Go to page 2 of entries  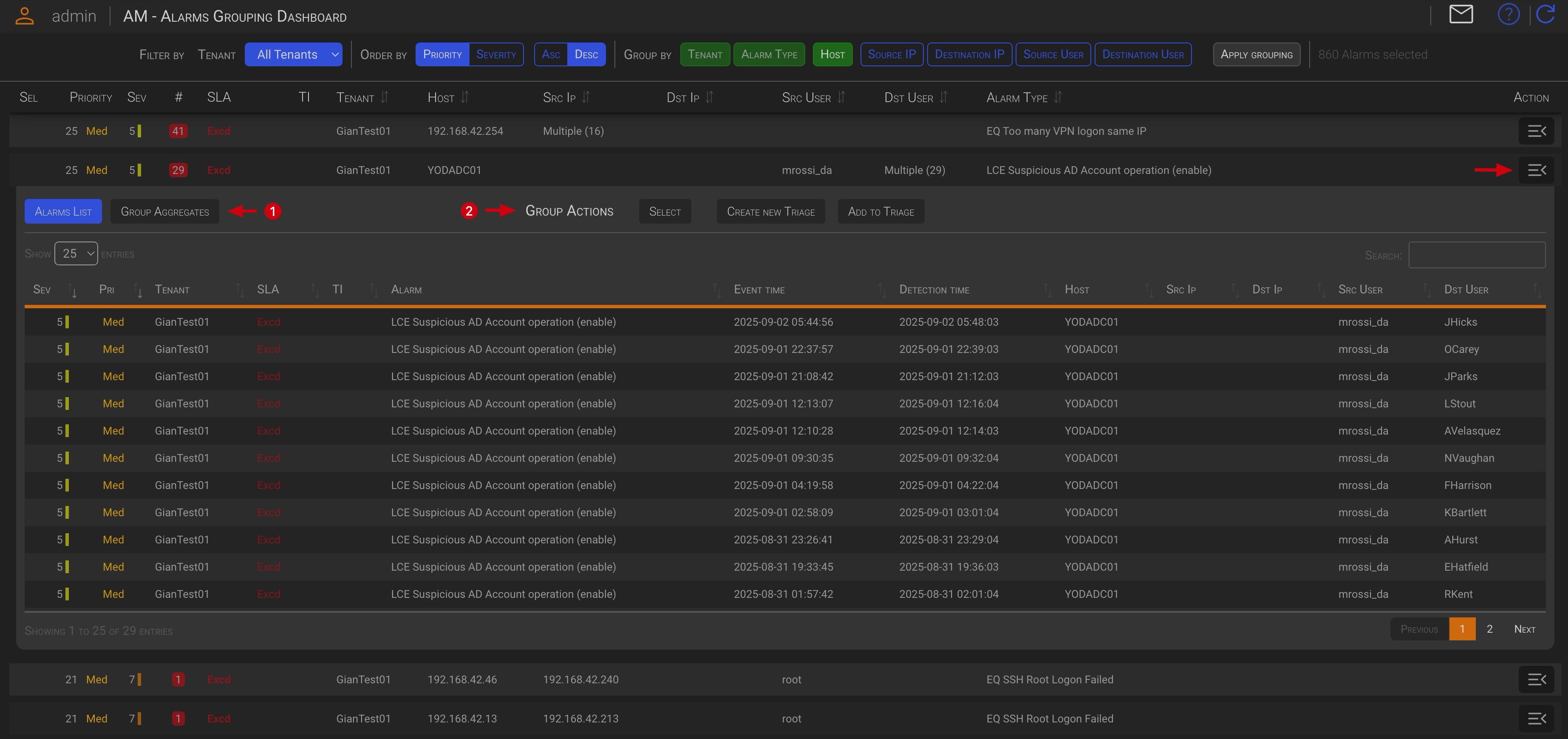(1489, 629)
